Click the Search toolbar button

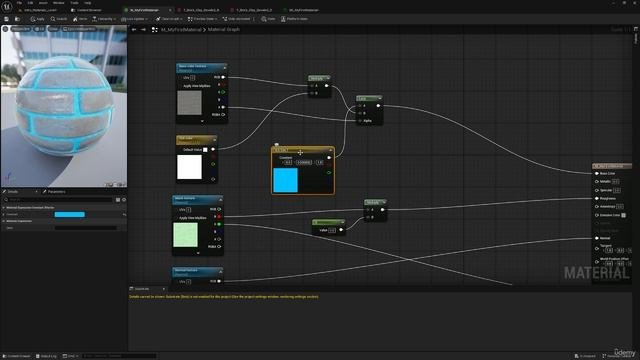(x=59, y=19)
